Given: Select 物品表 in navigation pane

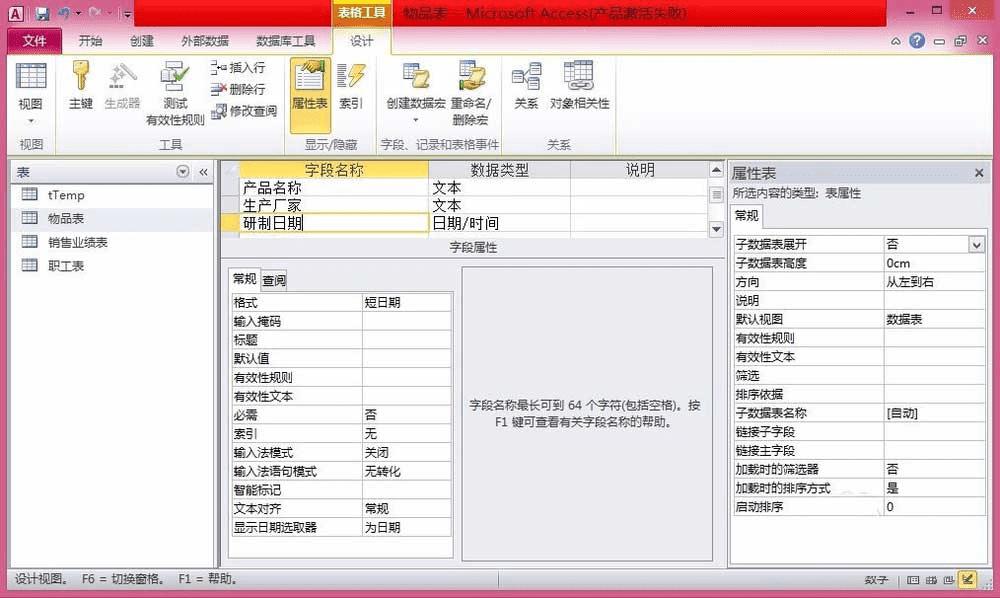Looking at the screenshot, I should pyautogui.click(x=112, y=218).
